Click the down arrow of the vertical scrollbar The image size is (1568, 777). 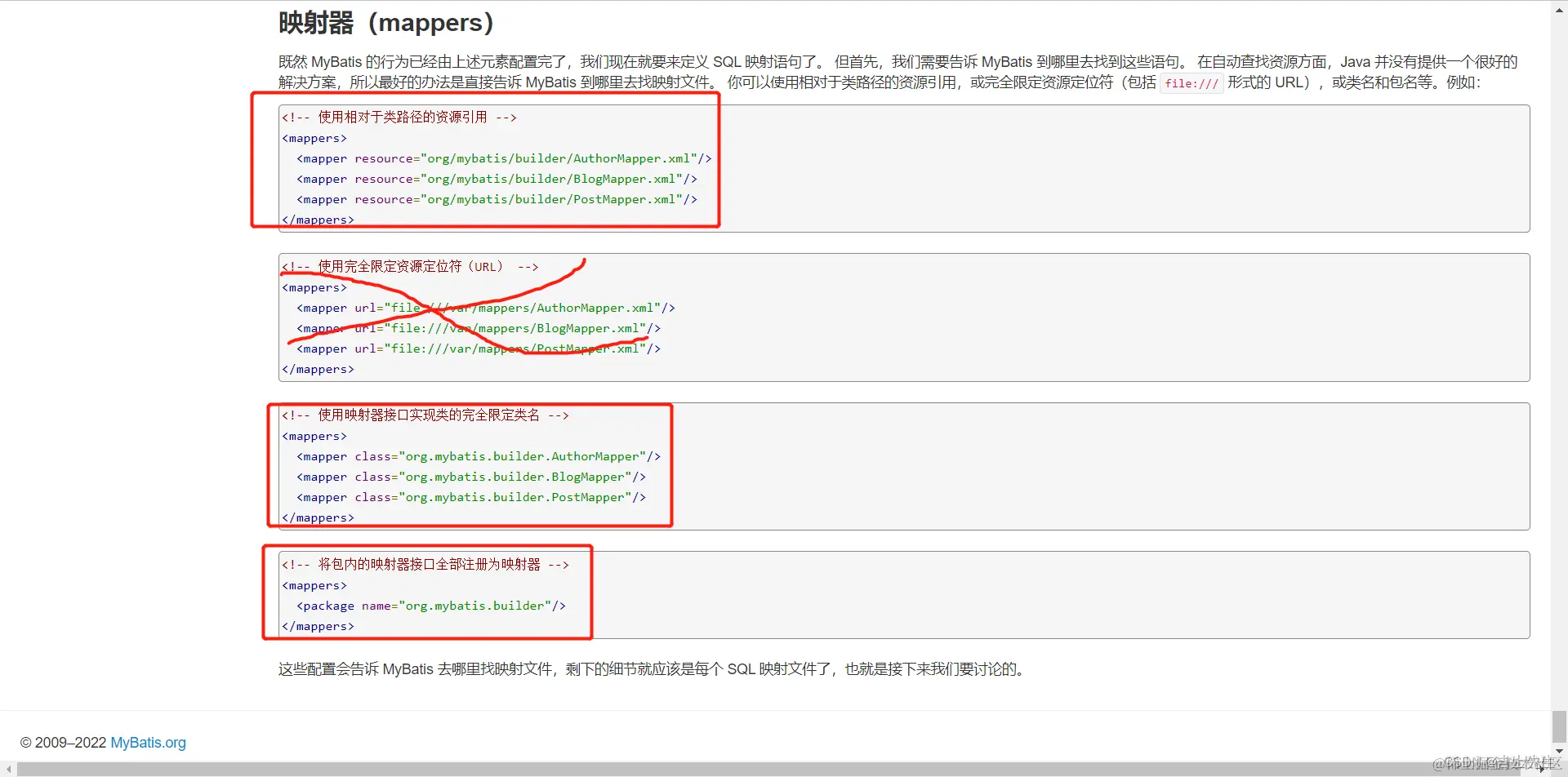[x=1559, y=752]
